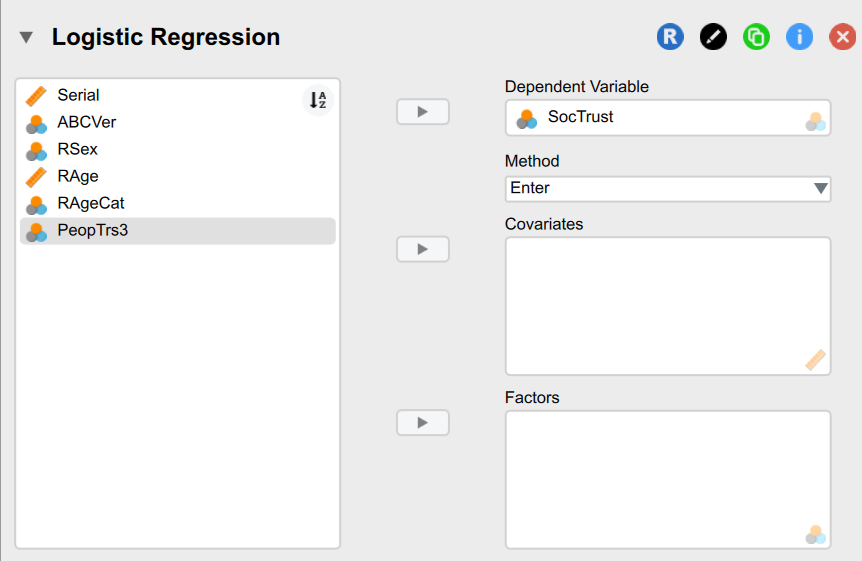This screenshot has height=561, width=862.
Task: Click the black pencil edit title icon
Action: [x=713, y=37]
